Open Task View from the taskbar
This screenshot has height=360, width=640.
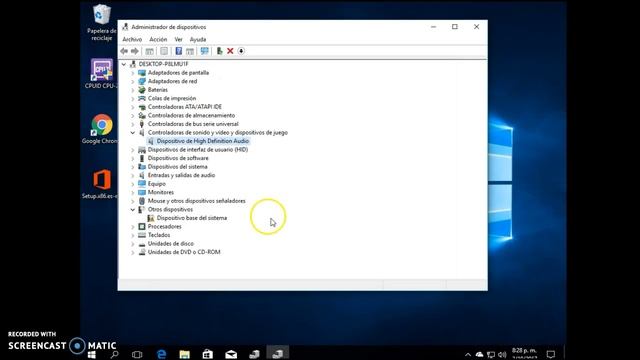tap(137, 354)
